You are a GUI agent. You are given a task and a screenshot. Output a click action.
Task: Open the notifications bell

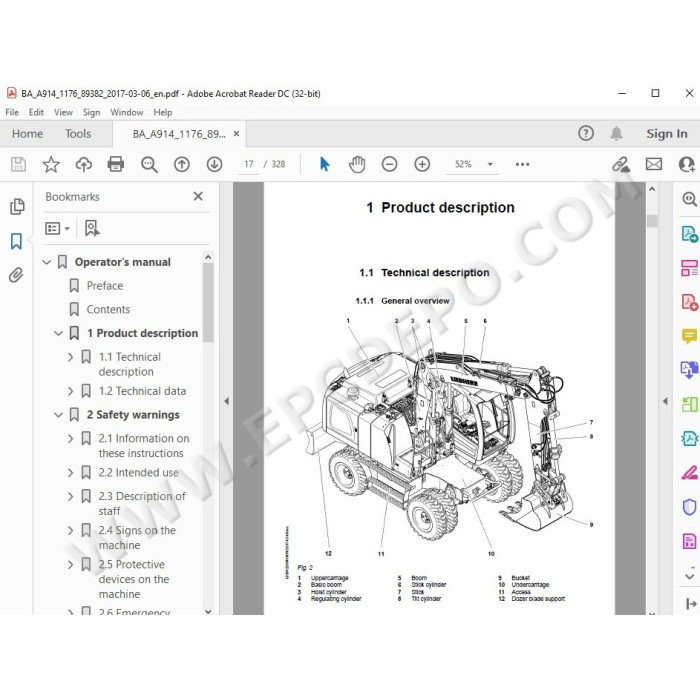pyautogui.click(x=617, y=133)
